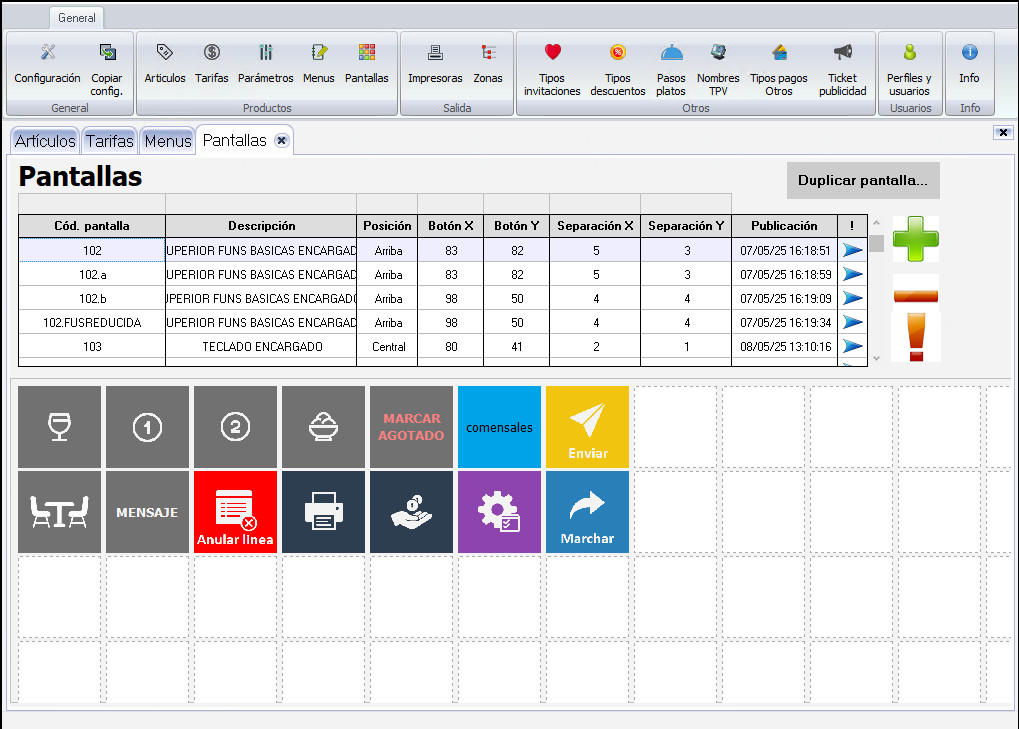1019x729 pixels.
Task: Click the Cód. pantalla column header
Action: click(x=92, y=226)
